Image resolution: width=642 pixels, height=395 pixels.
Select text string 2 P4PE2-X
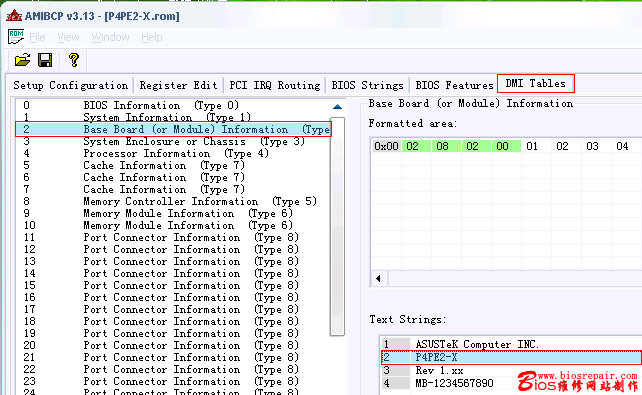(x=511, y=357)
